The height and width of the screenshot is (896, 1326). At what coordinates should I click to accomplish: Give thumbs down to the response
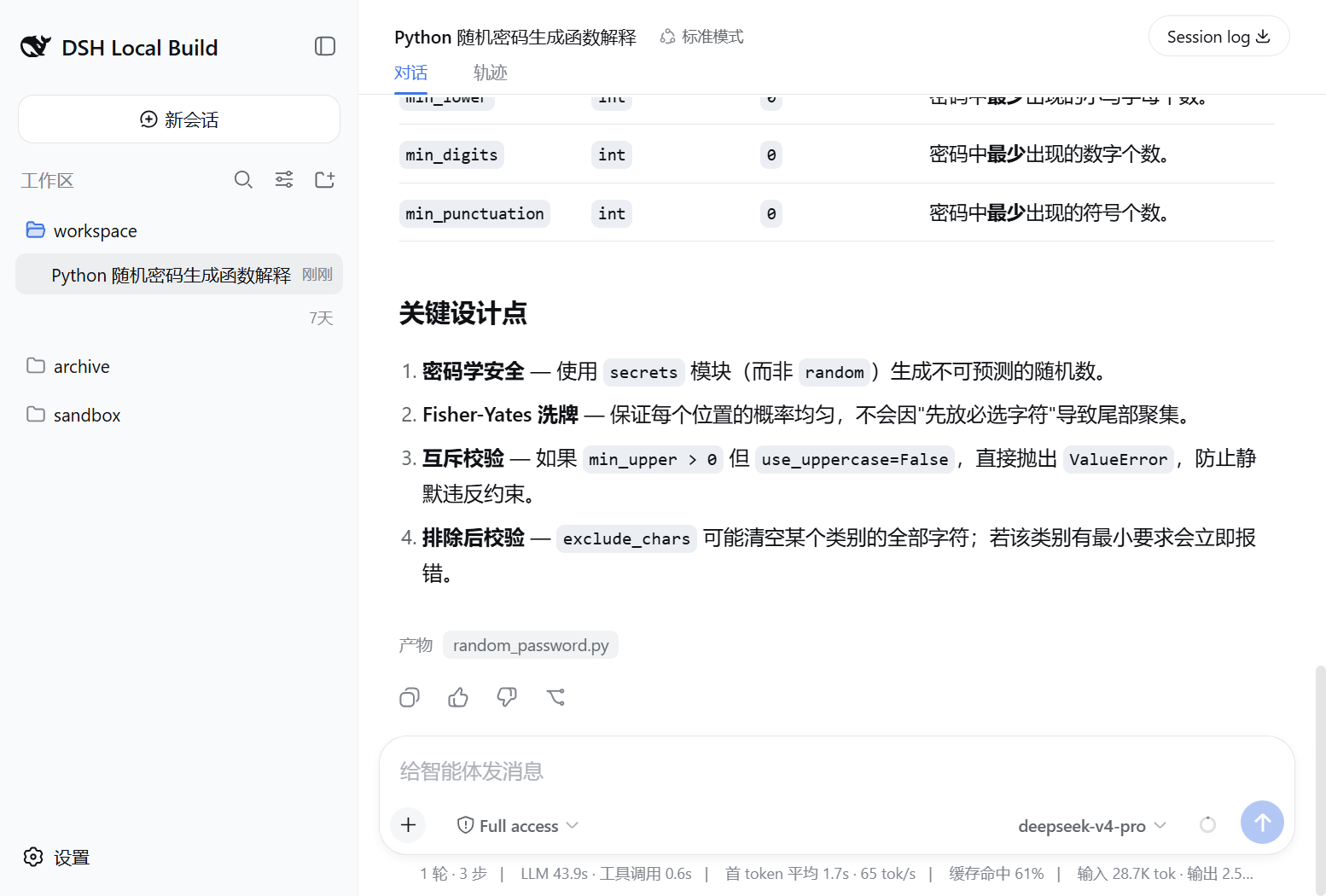pos(507,697)
